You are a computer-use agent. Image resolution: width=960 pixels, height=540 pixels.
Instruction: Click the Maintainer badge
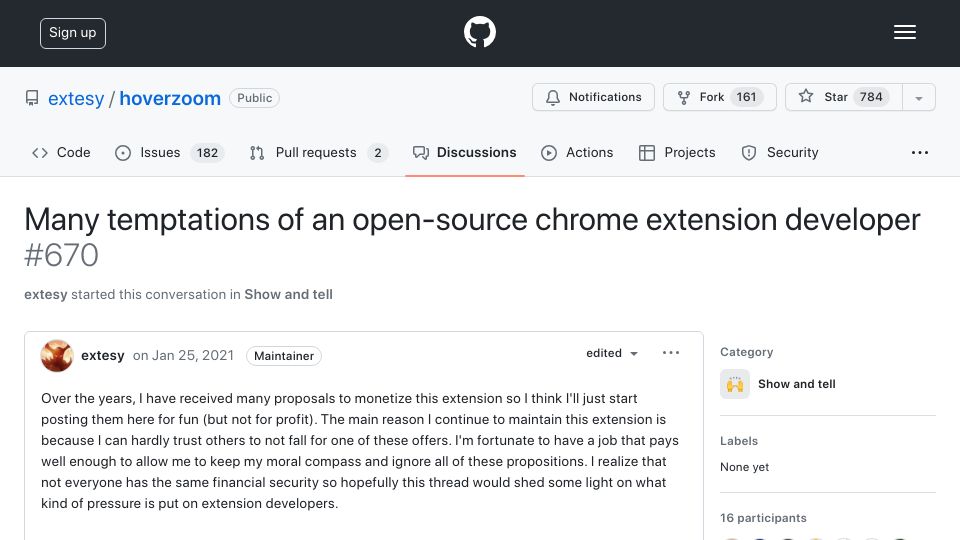283,356
